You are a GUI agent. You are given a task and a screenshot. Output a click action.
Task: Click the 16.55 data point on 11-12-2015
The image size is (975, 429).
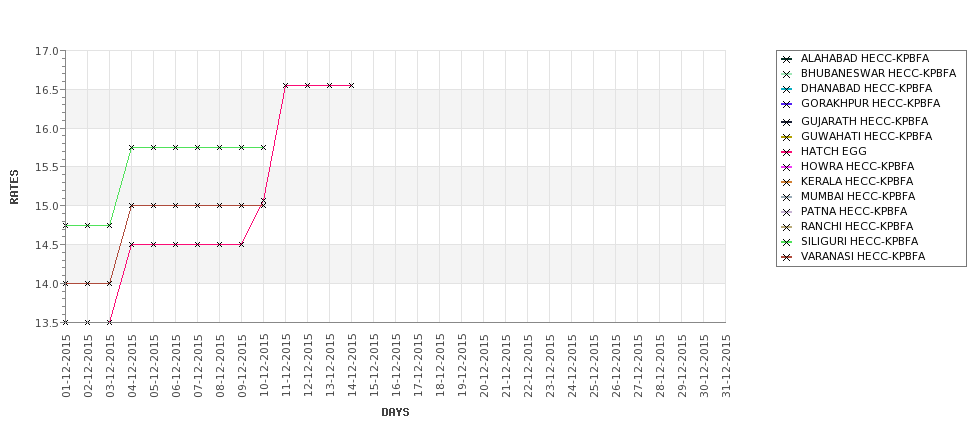point(285,85)
